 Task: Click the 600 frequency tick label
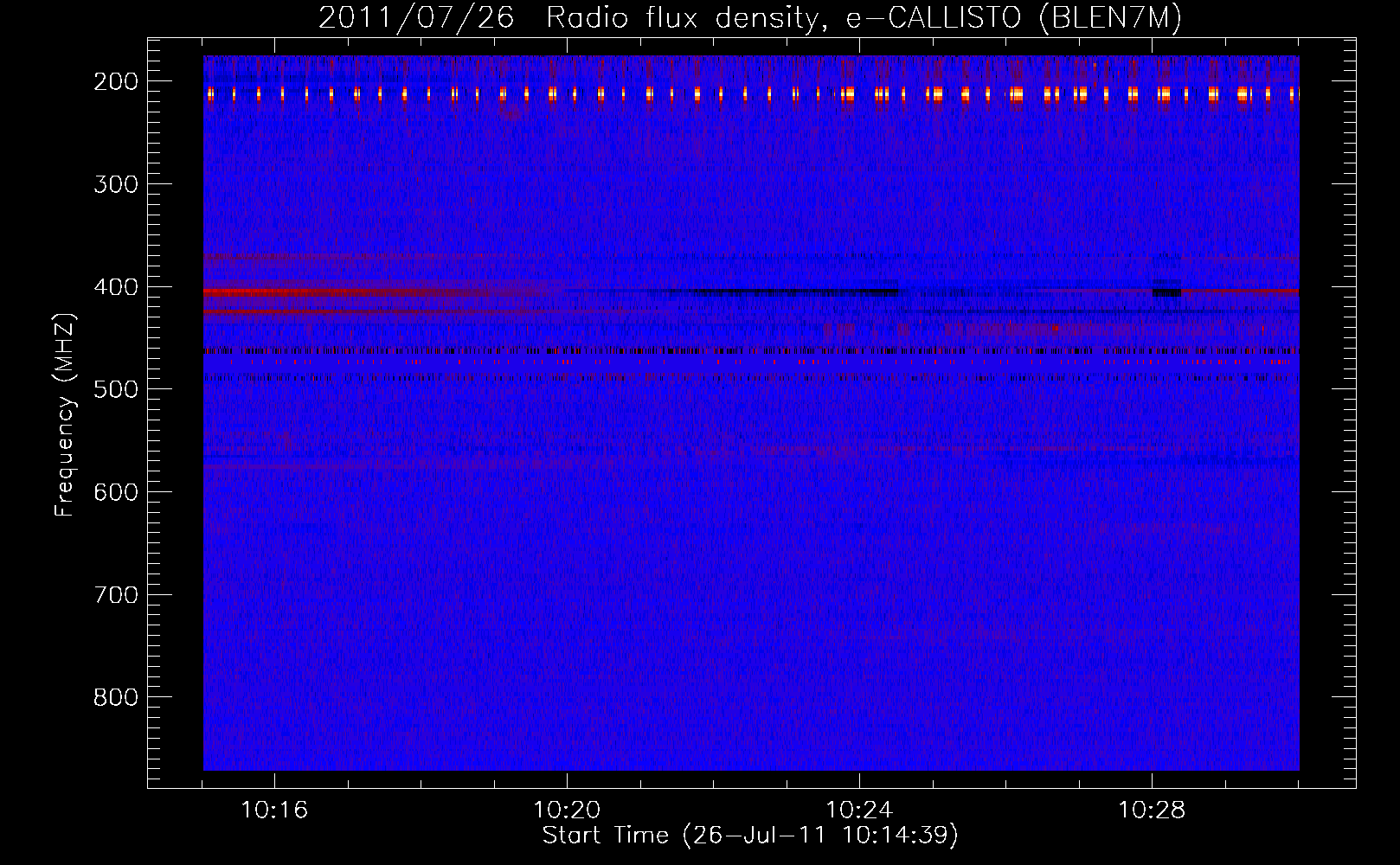116,492
